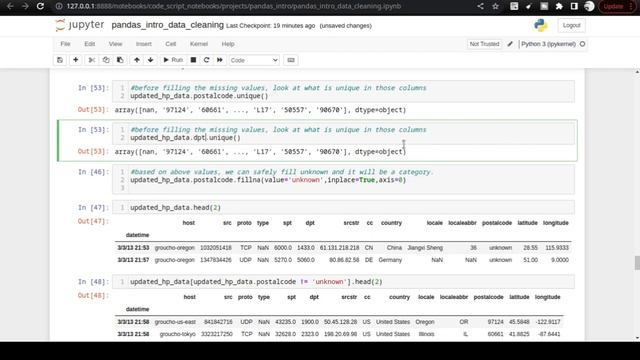This screenshot has height=360, width=640.
Task: Open the Kernel menu
Action: coord(199,44)
